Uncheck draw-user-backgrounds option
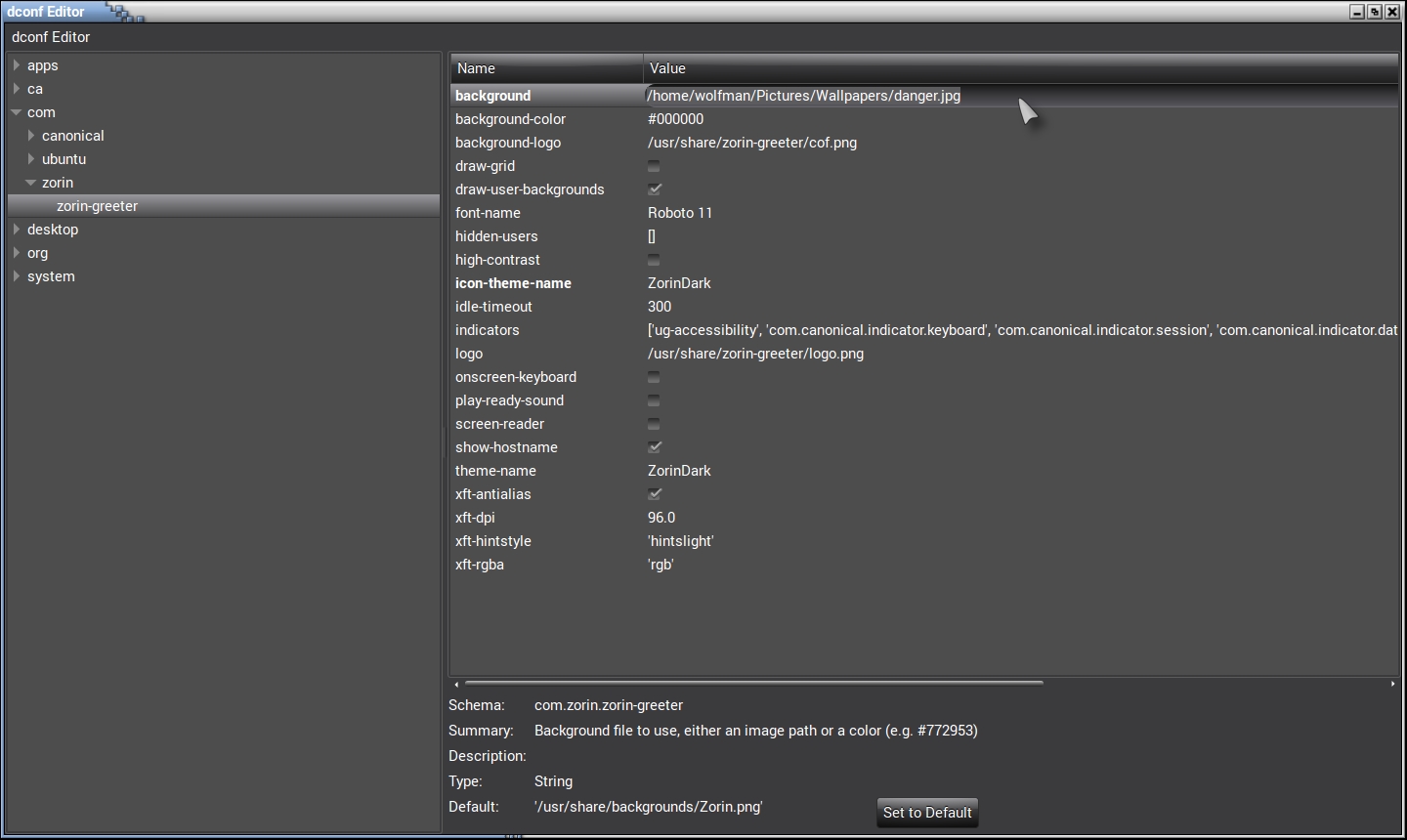Screen dimensions: 1407x840 pyautogui.click(x=654, y=189)
